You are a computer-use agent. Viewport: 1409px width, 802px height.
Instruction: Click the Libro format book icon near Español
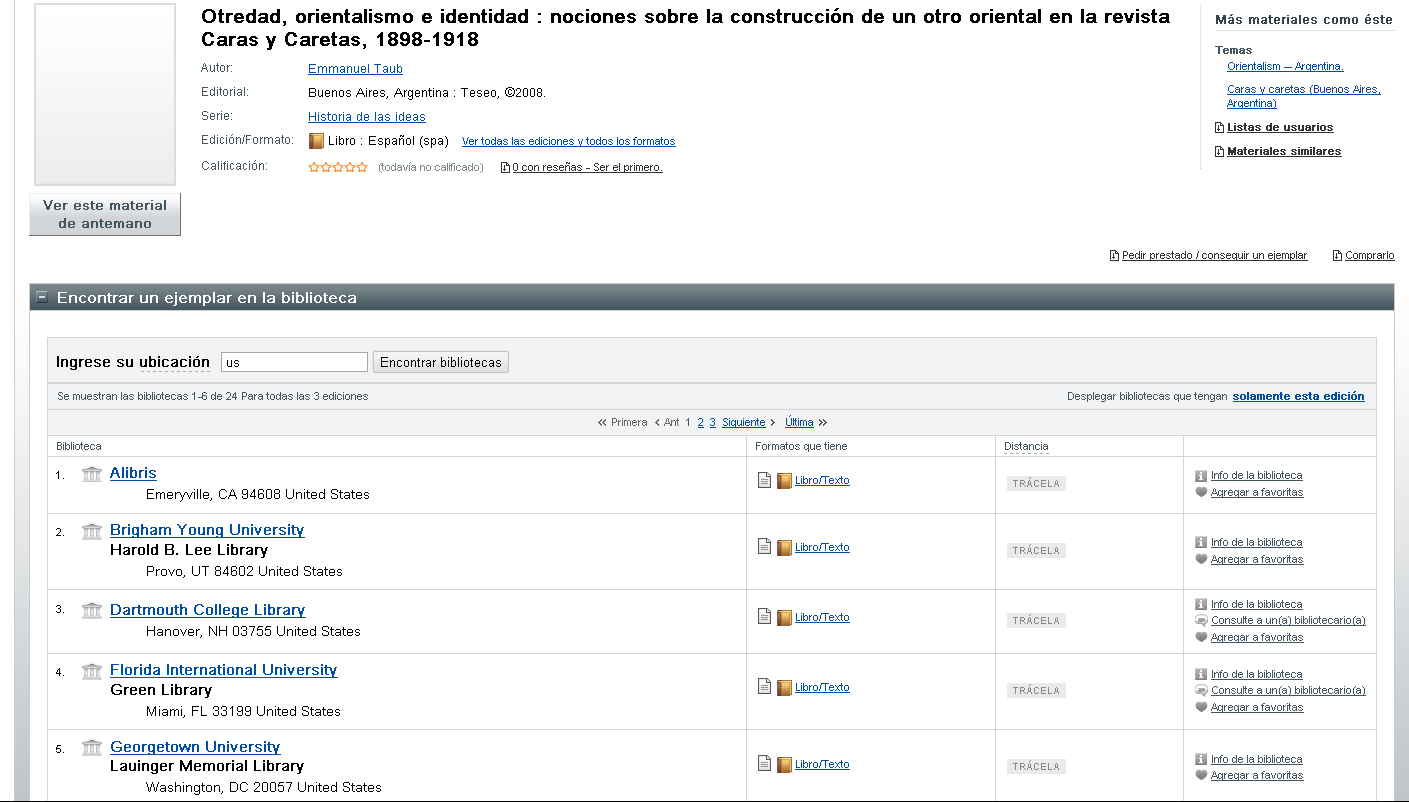click(316, 141)
